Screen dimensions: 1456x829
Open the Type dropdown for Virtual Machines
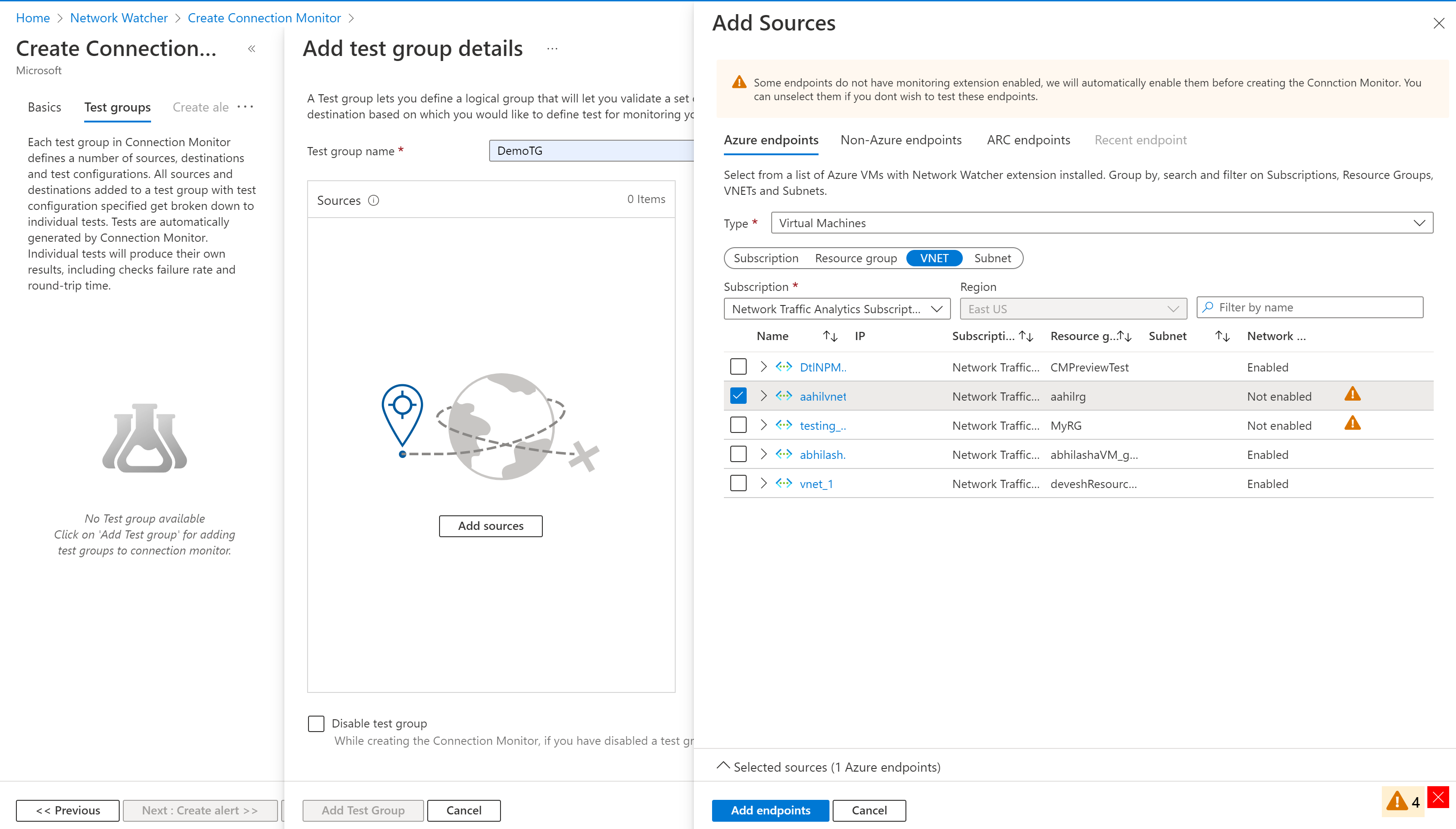point(1100,222)
